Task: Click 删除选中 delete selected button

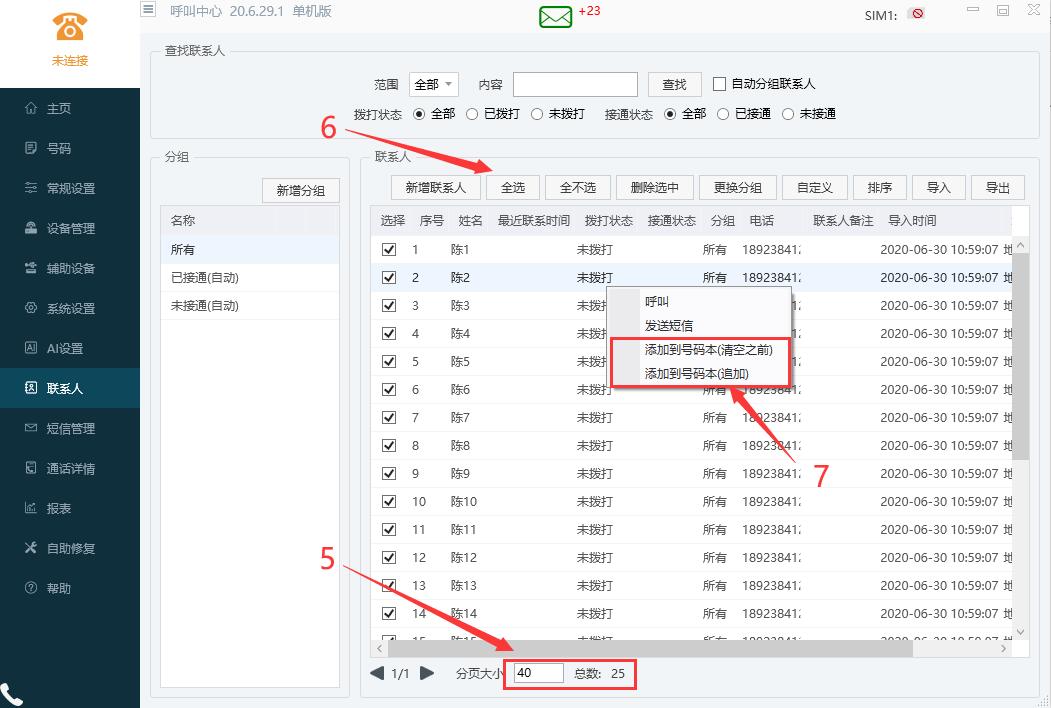Action: [x=654, y=188]
